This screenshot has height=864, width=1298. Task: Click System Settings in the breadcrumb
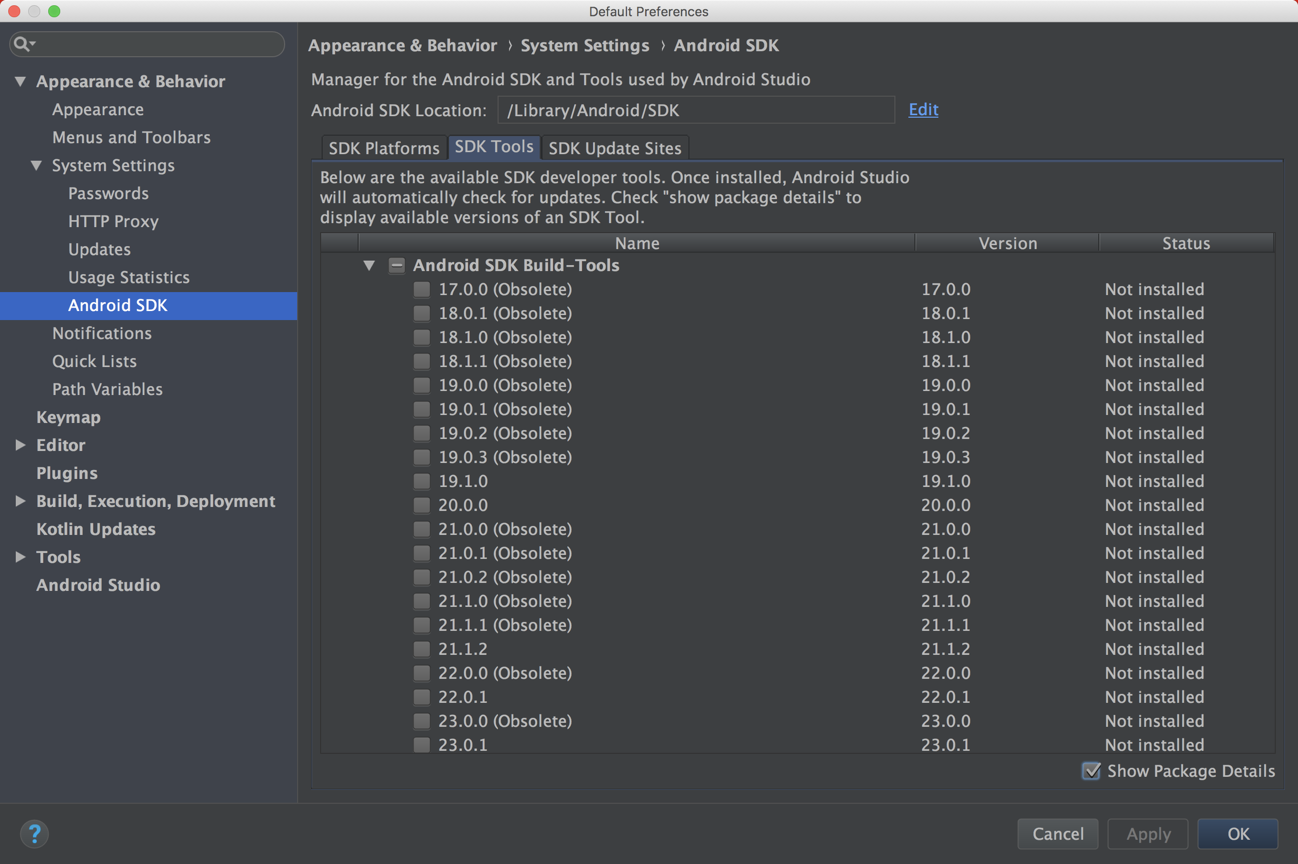pyautogui.click(x=585, y=45)
